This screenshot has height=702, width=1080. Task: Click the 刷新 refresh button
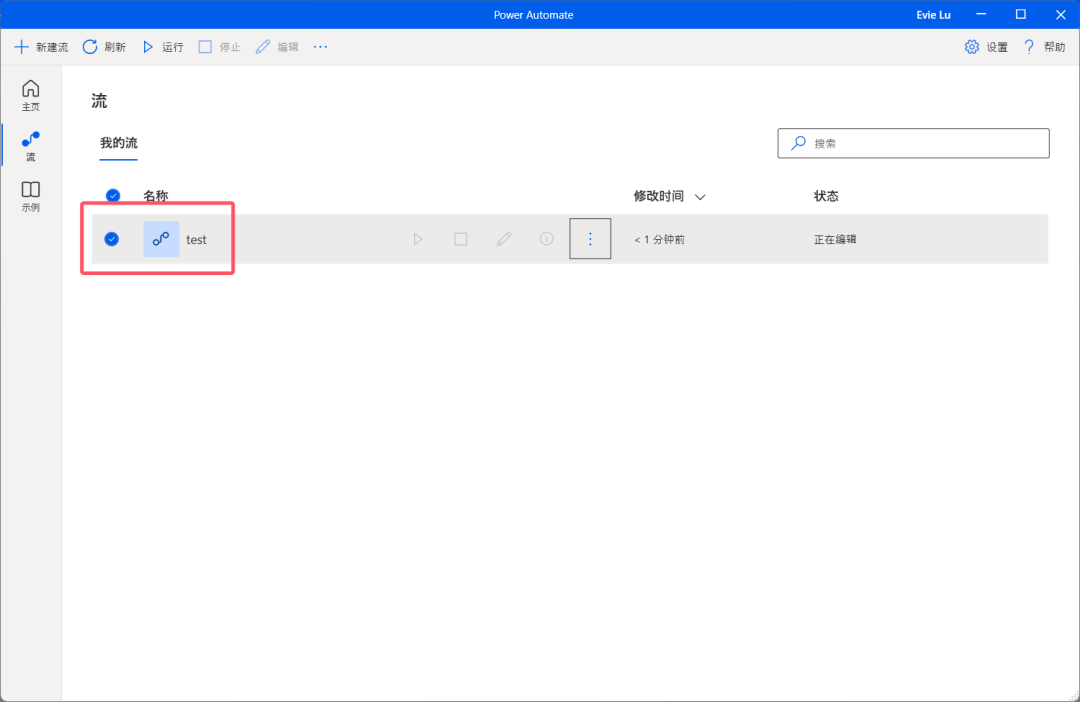[104, 47]
